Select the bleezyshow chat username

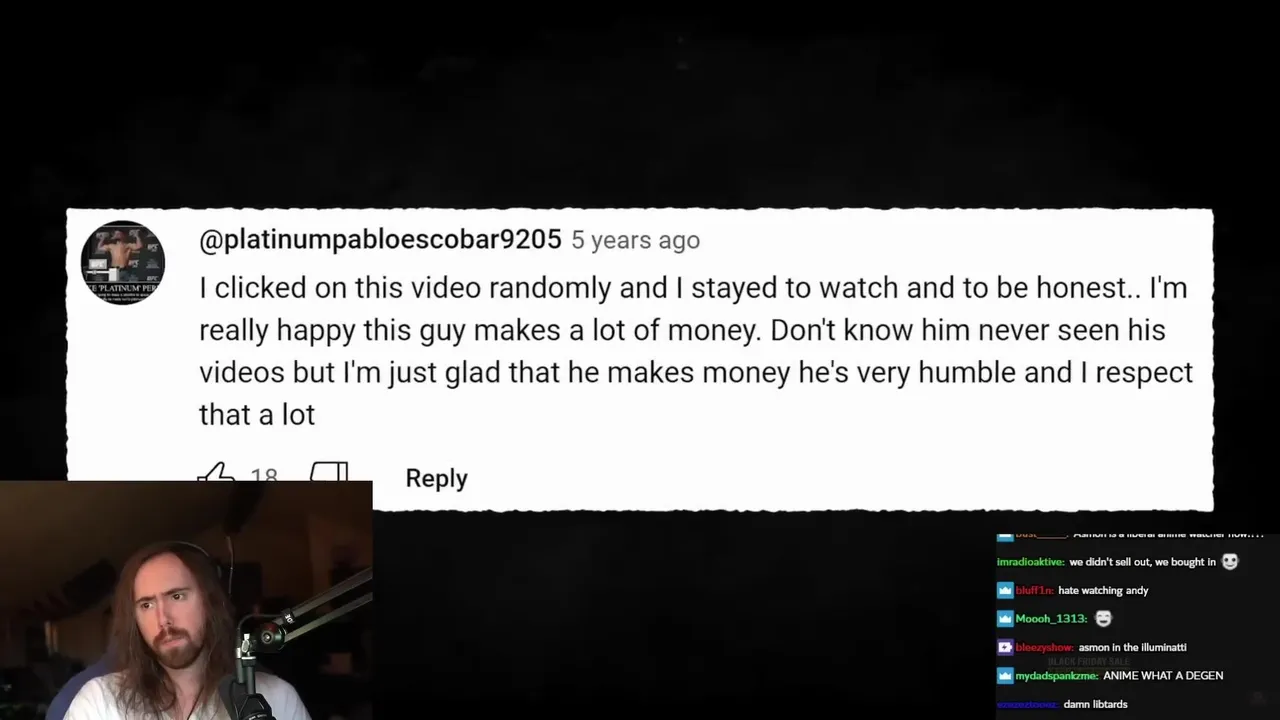[1045, 647]
